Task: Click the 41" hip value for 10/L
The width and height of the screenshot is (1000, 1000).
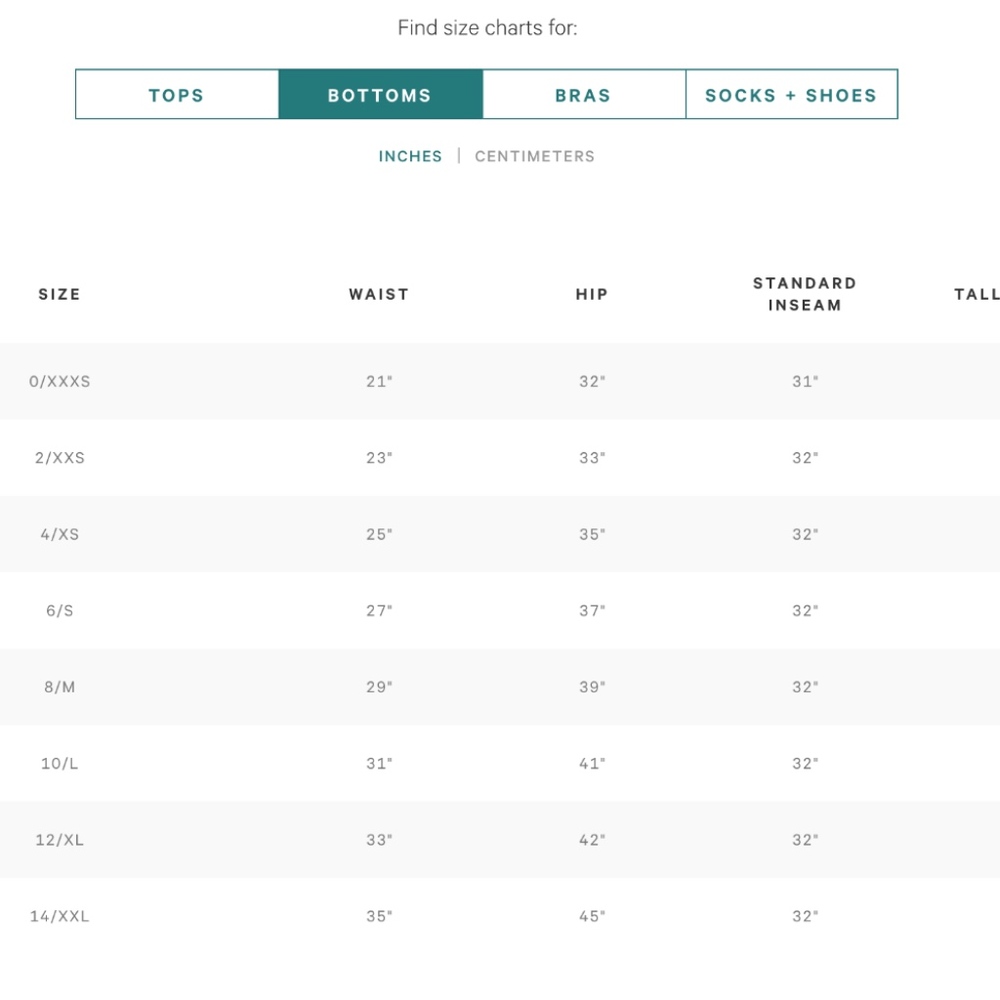Action: point(592,763)
